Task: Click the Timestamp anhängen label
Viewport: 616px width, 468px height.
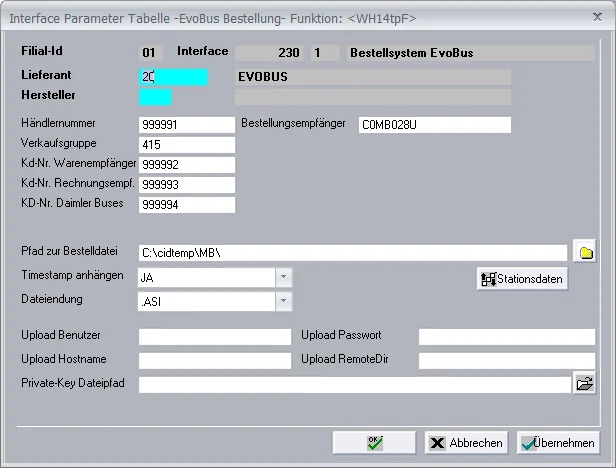Action: (x=72, y=275)
